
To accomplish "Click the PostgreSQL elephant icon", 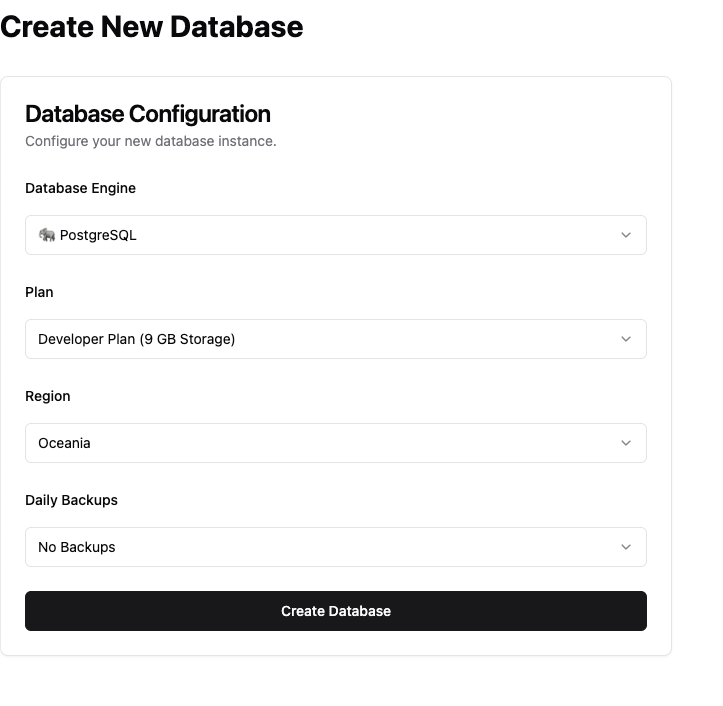I will pos(47,235).
